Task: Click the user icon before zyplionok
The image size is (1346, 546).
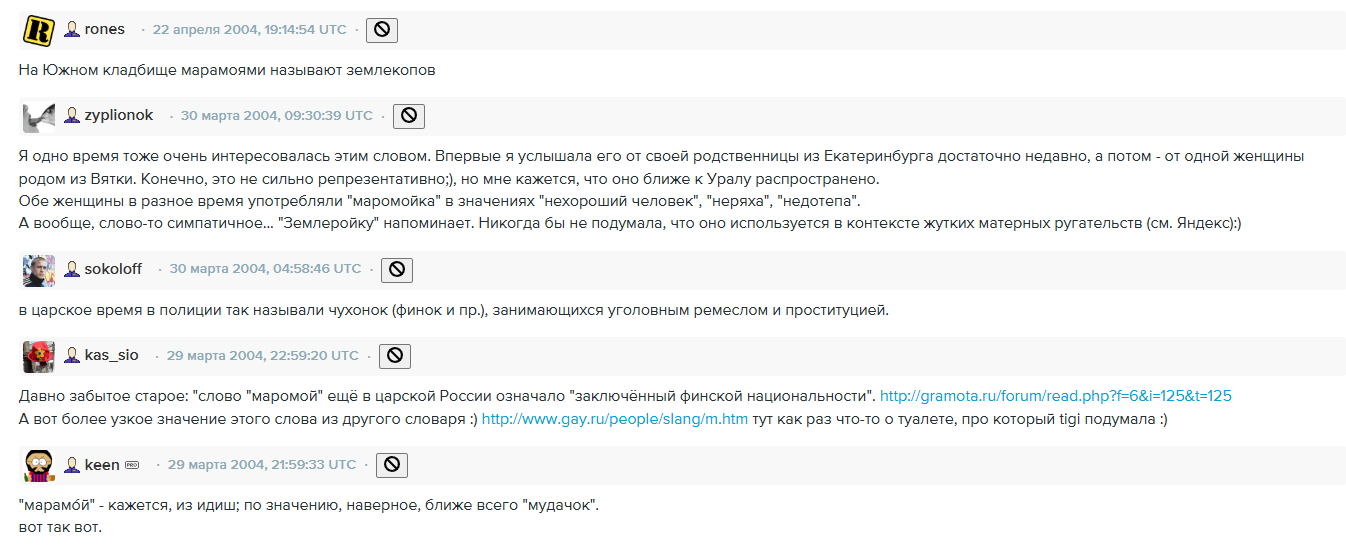Action: tap(72, 116)
